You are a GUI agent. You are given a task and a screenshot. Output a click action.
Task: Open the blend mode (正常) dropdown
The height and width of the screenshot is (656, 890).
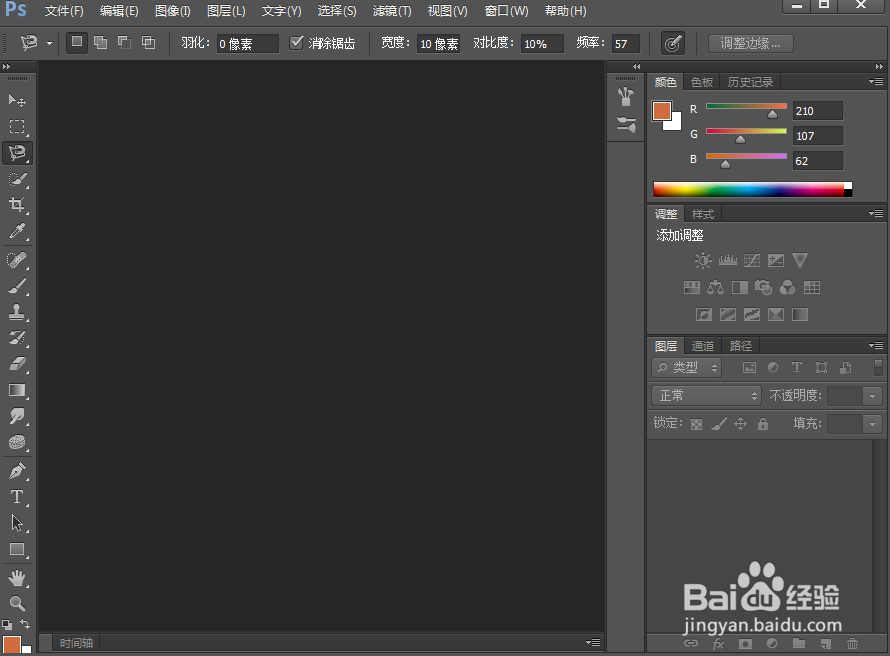coord(706,396)
